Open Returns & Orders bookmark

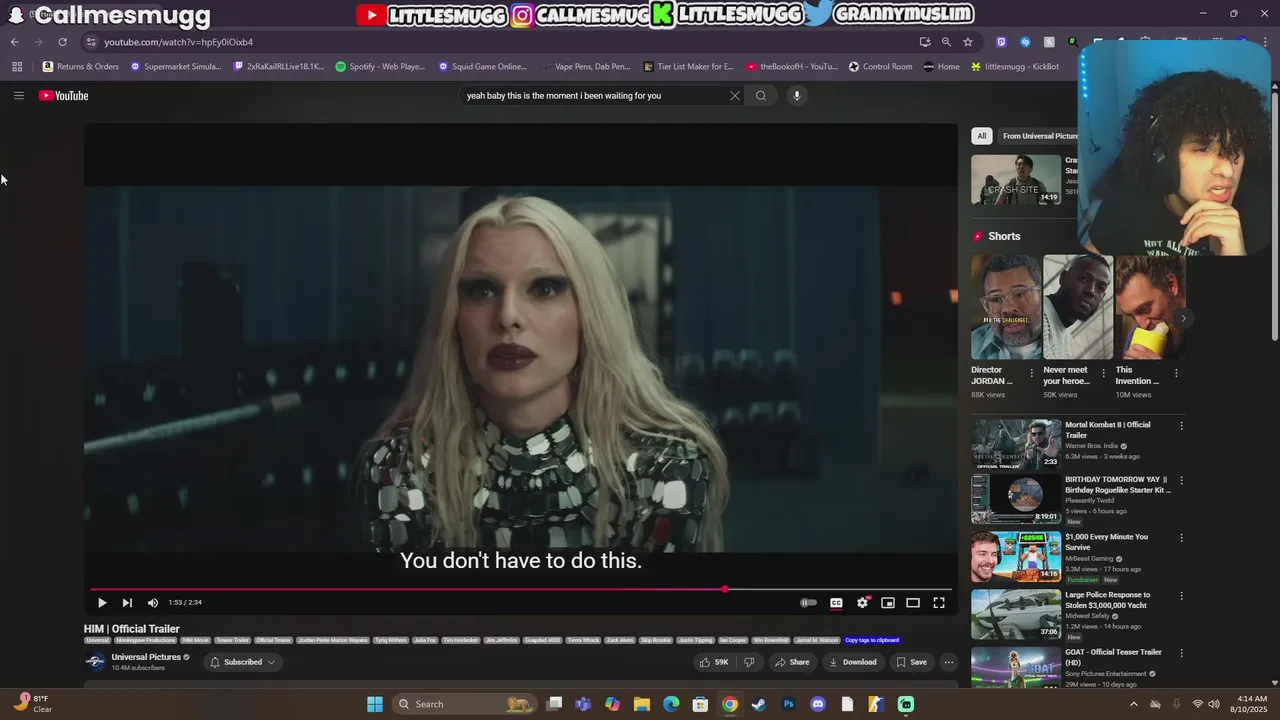coord(80,67)
